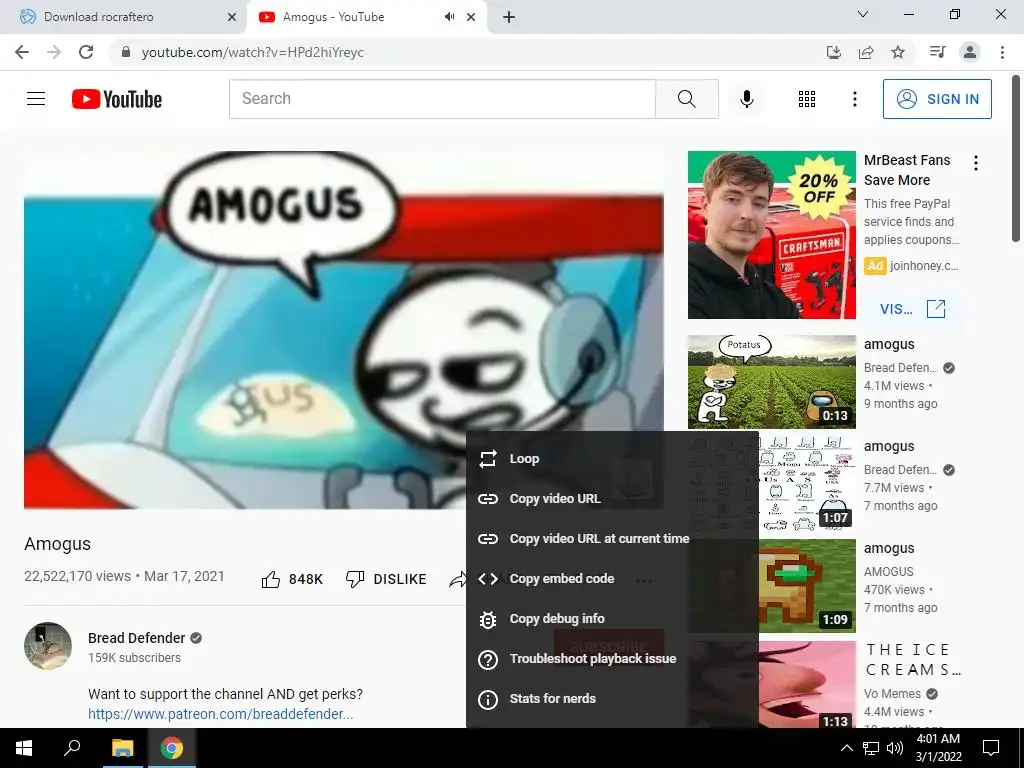Choose Troubleshoot playback issue
Screen dimensions: 1024x768
click(x=613, y=658)
